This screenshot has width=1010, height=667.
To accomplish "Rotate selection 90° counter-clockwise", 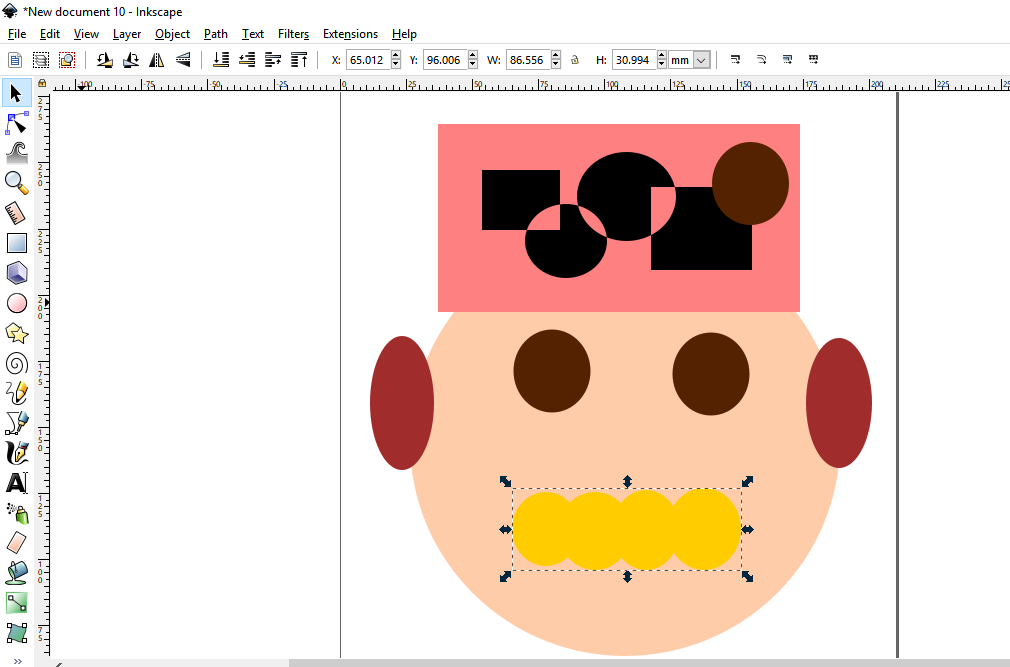I will (x=104, y=60).
